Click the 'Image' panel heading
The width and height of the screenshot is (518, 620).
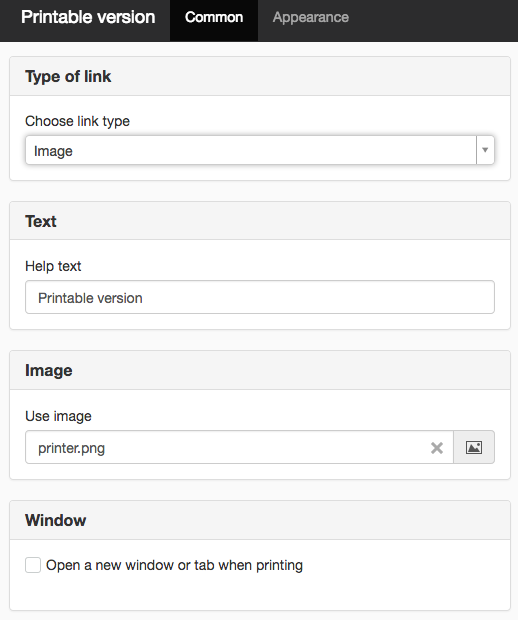tap(49, 370)
